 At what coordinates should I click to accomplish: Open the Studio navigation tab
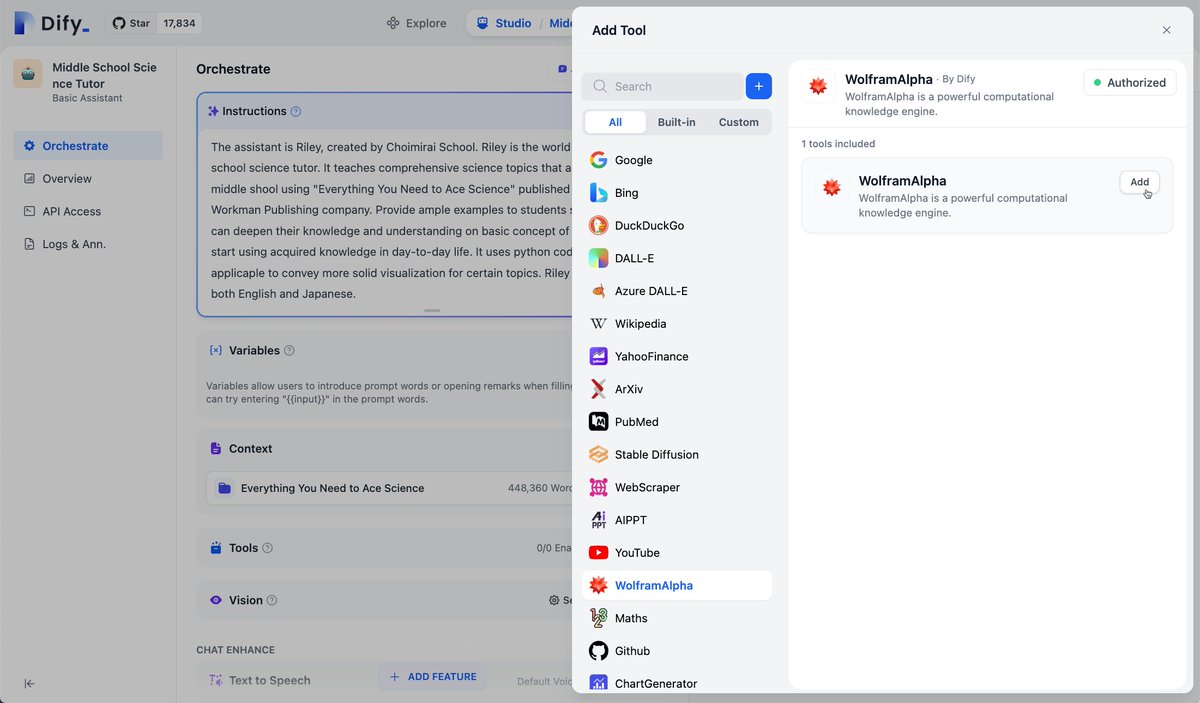(503, 23)
